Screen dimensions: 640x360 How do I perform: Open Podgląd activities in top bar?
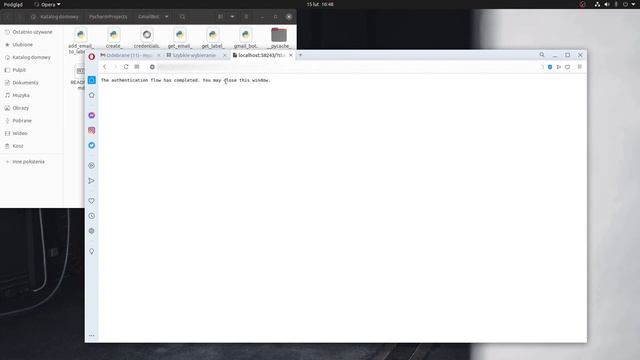pos(13,4)
